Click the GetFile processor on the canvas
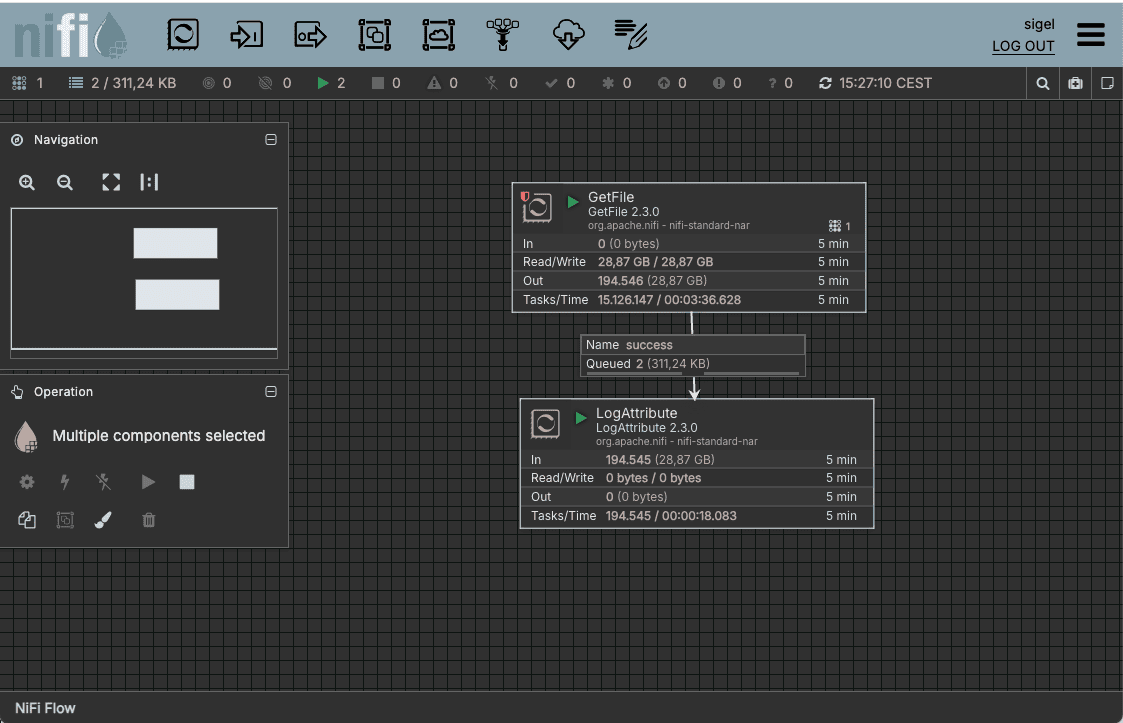 (688, 247)
